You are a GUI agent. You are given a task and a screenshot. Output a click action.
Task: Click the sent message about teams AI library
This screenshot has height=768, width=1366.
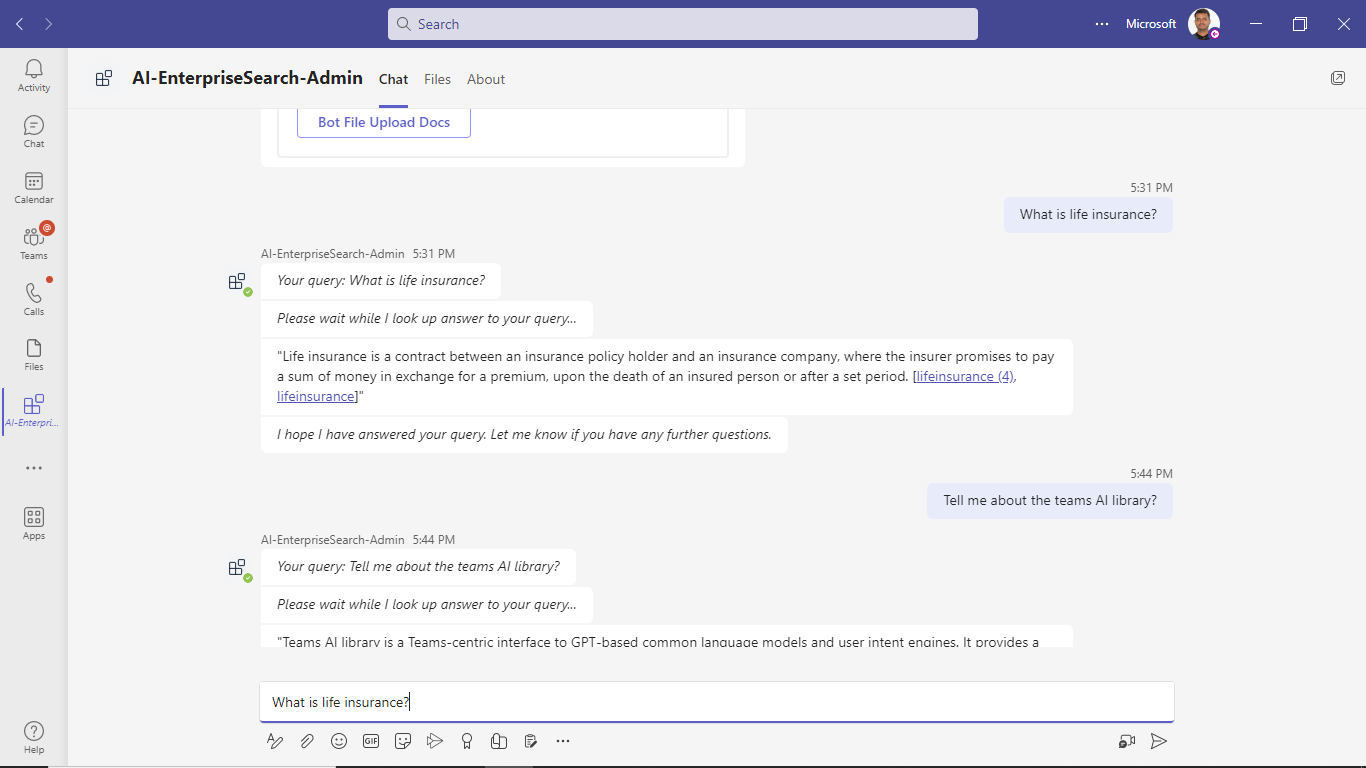(1050, 500)
